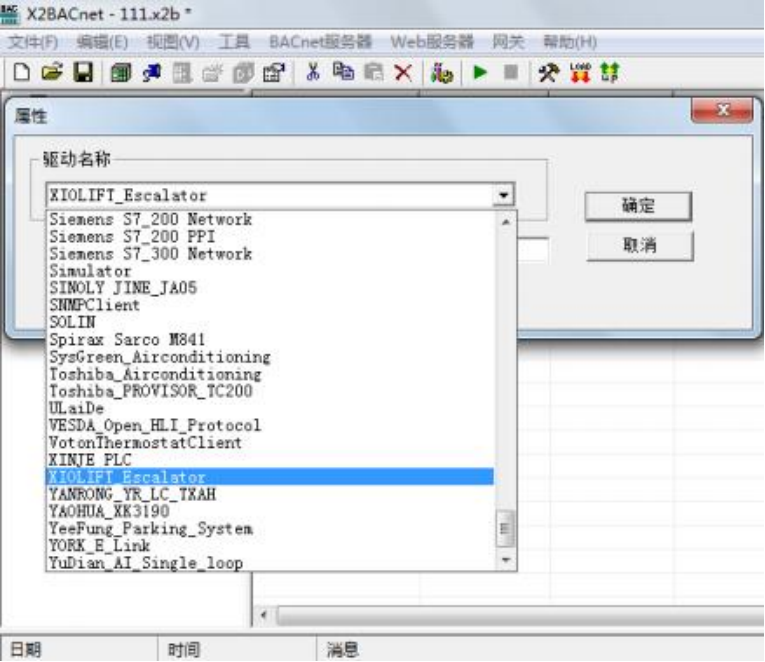Image resolution: width=765 pixels, height=662 pixels.
Task: Click the Paste toolbar icon
Action: (374, 73)
